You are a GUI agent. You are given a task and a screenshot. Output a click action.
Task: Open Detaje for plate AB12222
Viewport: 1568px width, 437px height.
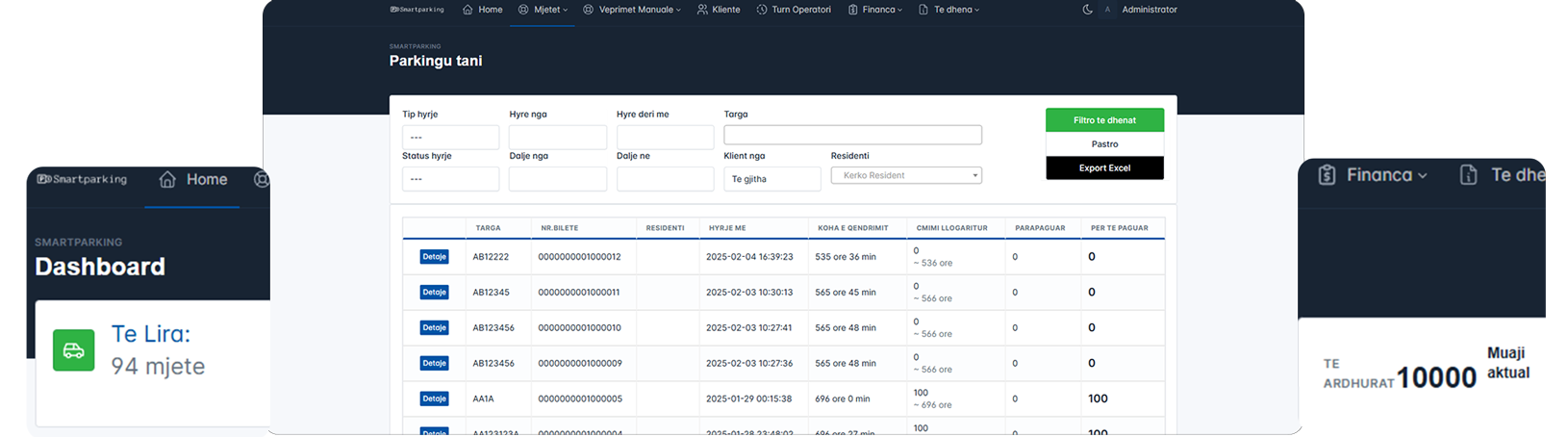(x=434, y=257)
